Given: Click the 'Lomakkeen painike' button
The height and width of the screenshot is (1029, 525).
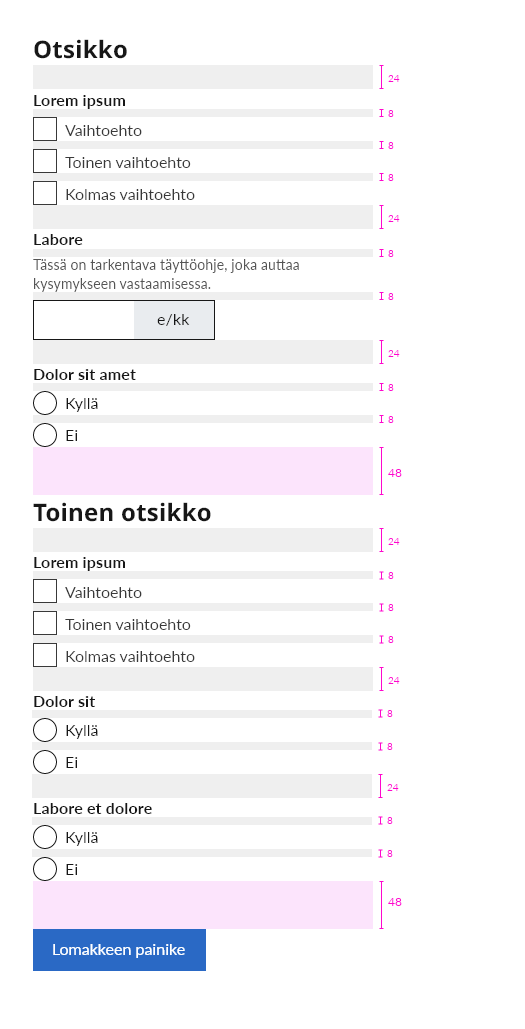Looking at the screenshot, I should tap(119, 950).
